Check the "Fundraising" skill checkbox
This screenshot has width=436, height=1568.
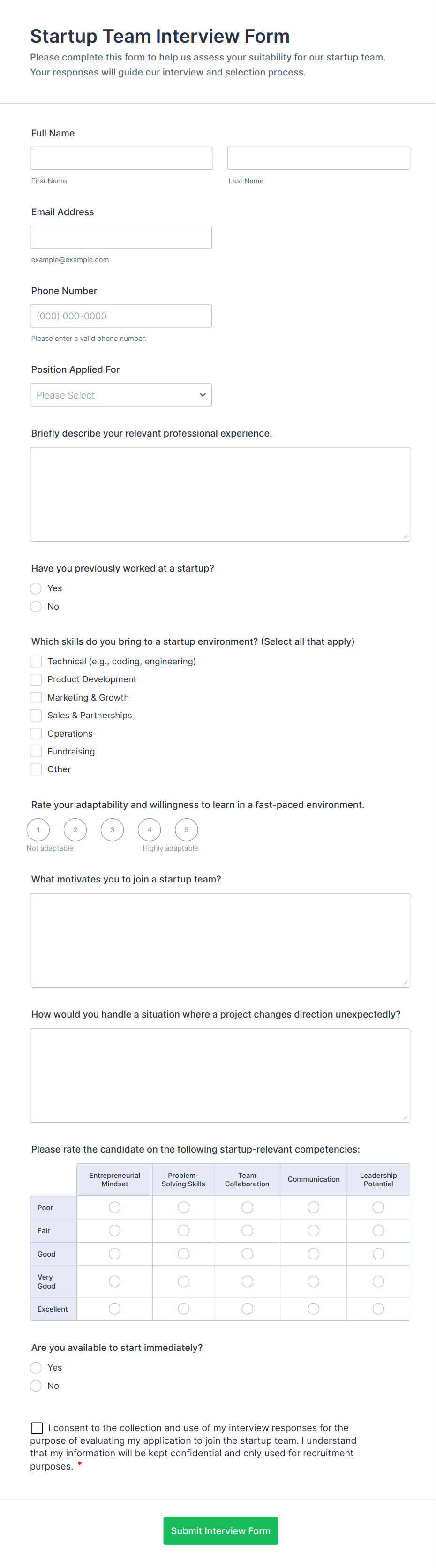point(36,751)
